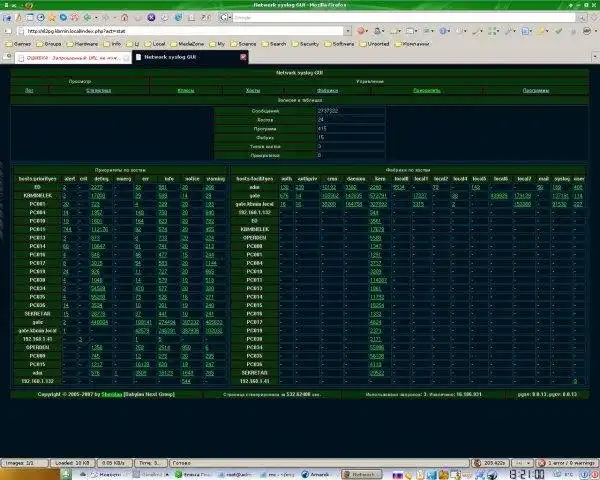Screen dimensions: 600x480
Task: Click the Amarok taskbar entry
Action: (x=316, y=475)
